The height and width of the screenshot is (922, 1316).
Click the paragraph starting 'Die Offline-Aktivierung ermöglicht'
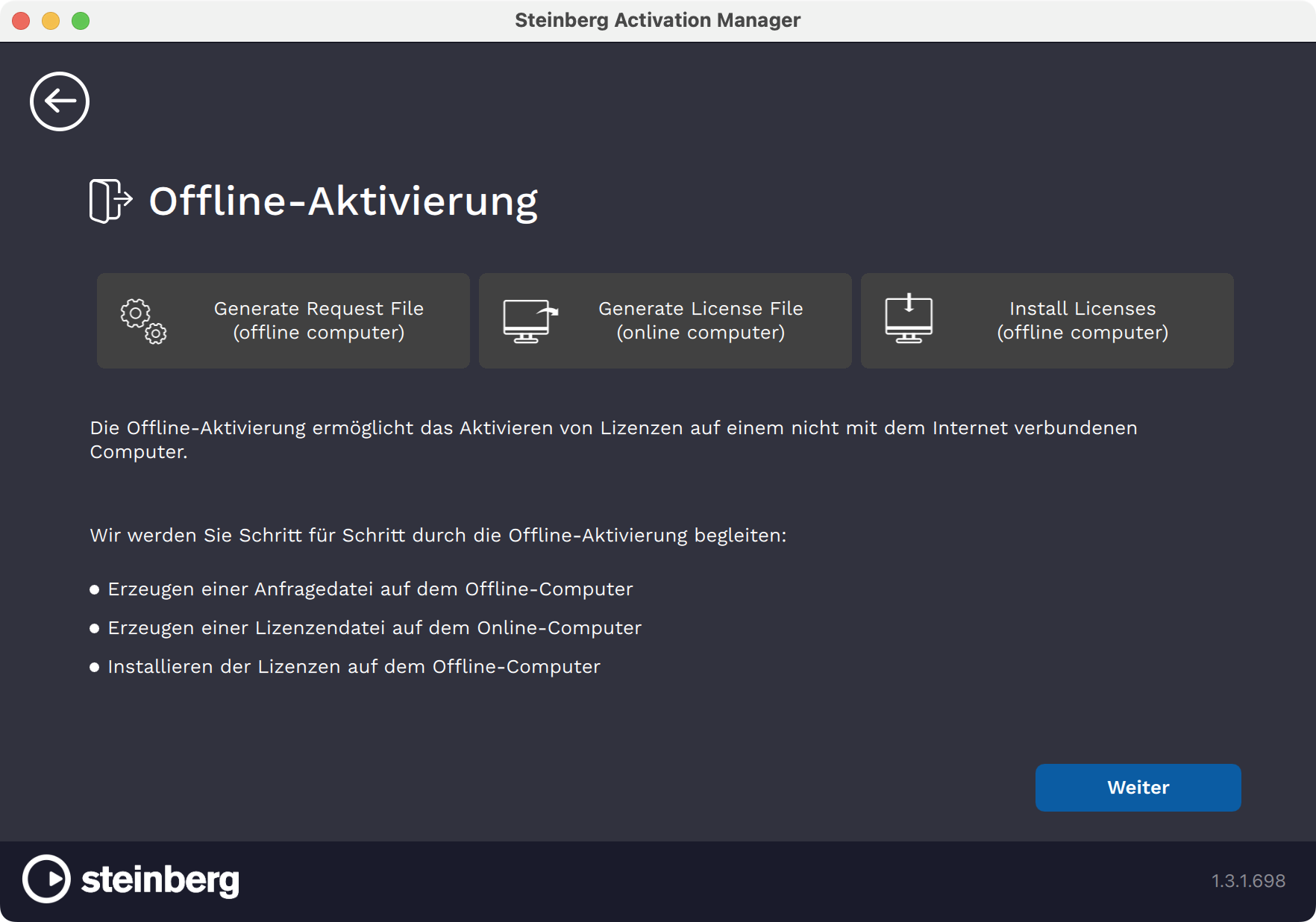click(613, 440)
